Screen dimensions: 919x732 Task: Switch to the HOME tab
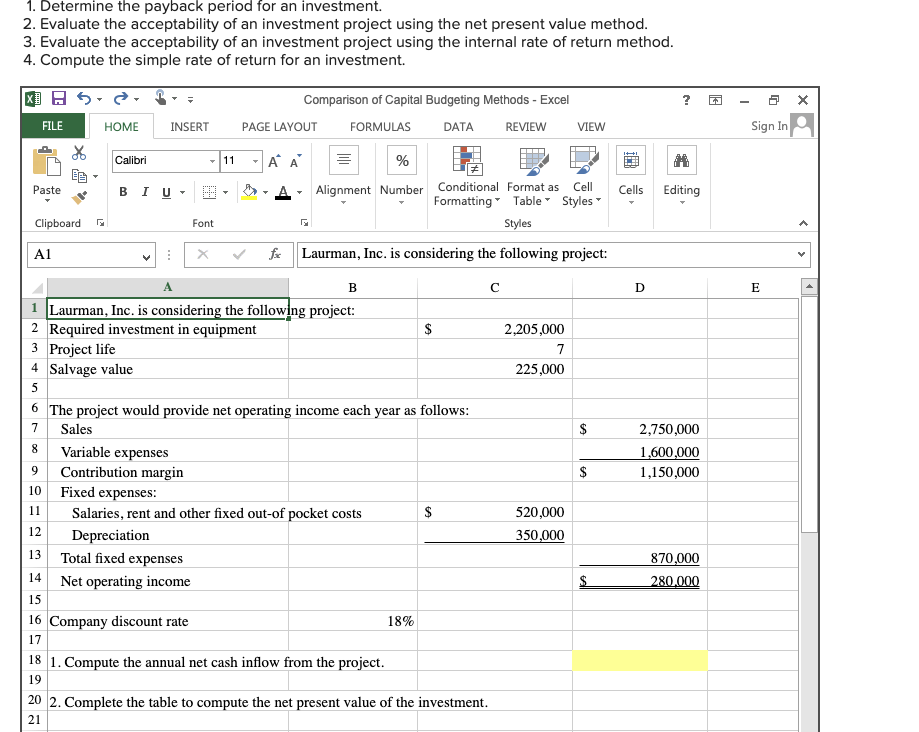[121, 127]
